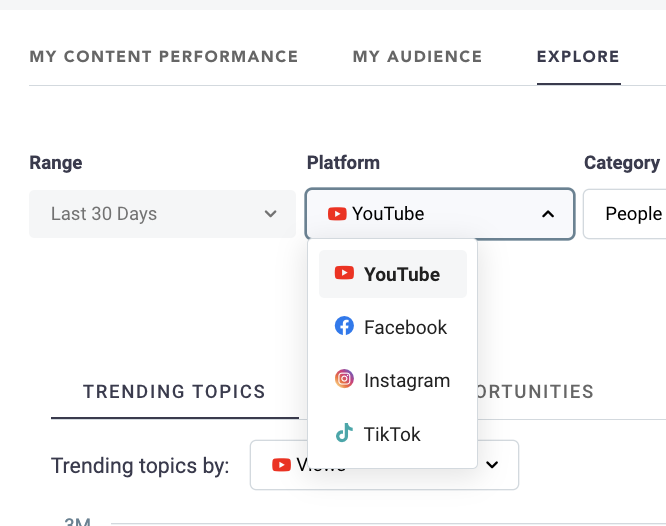Open the Last 30 Days range selector
666x526 pixels.
tap(162, 214)
